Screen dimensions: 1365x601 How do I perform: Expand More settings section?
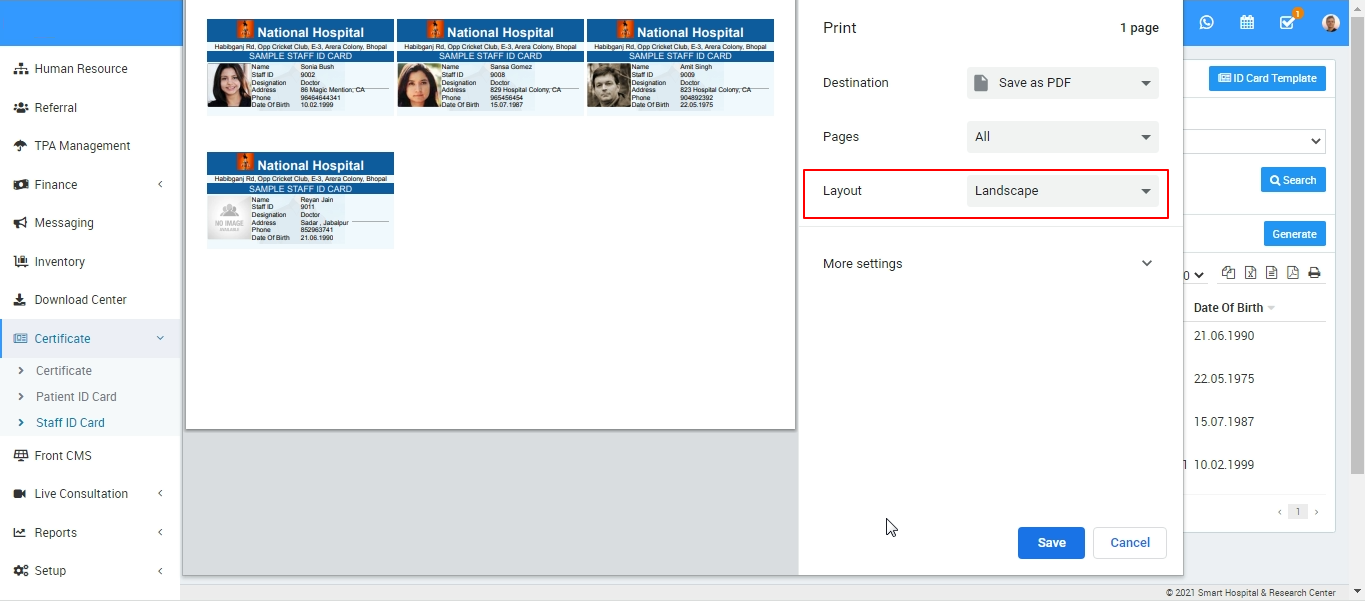987,264
